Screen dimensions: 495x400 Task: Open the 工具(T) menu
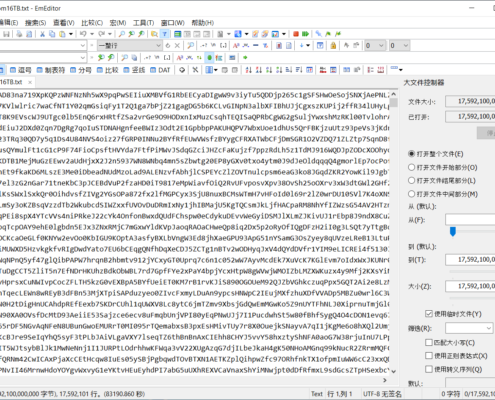tap(143, 23)
